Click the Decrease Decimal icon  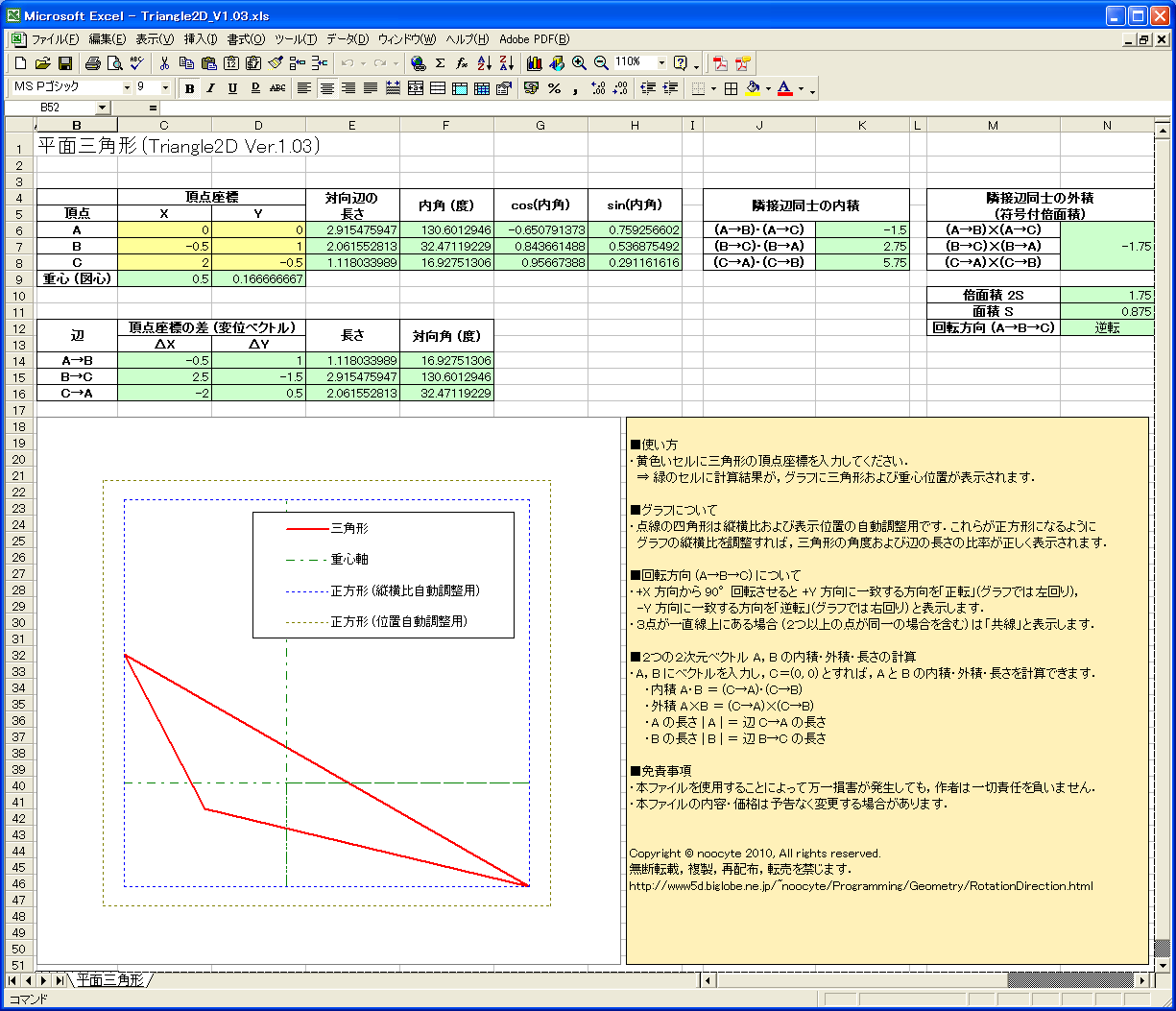(621, 88)
